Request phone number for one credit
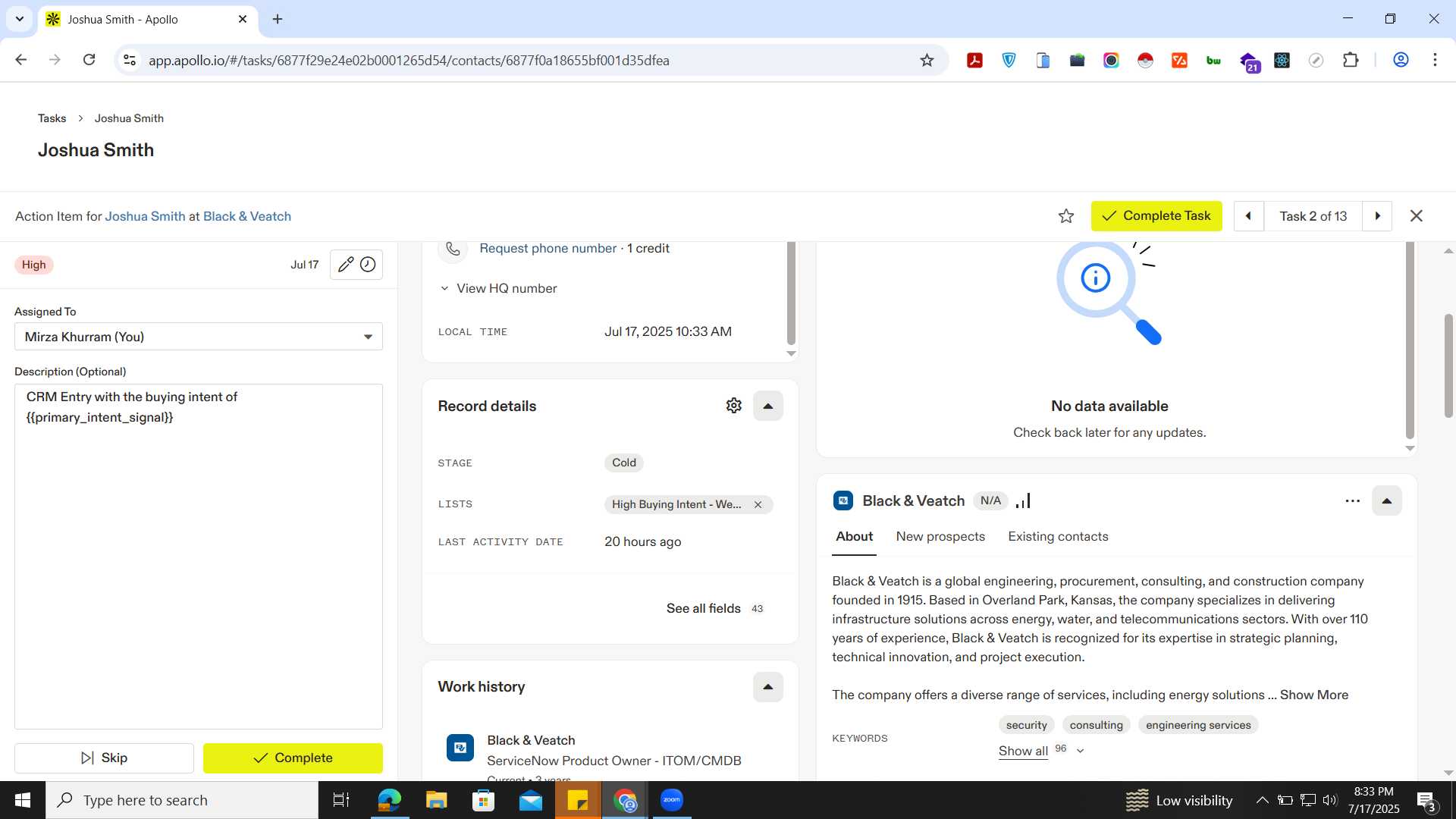 coord(548,249)
